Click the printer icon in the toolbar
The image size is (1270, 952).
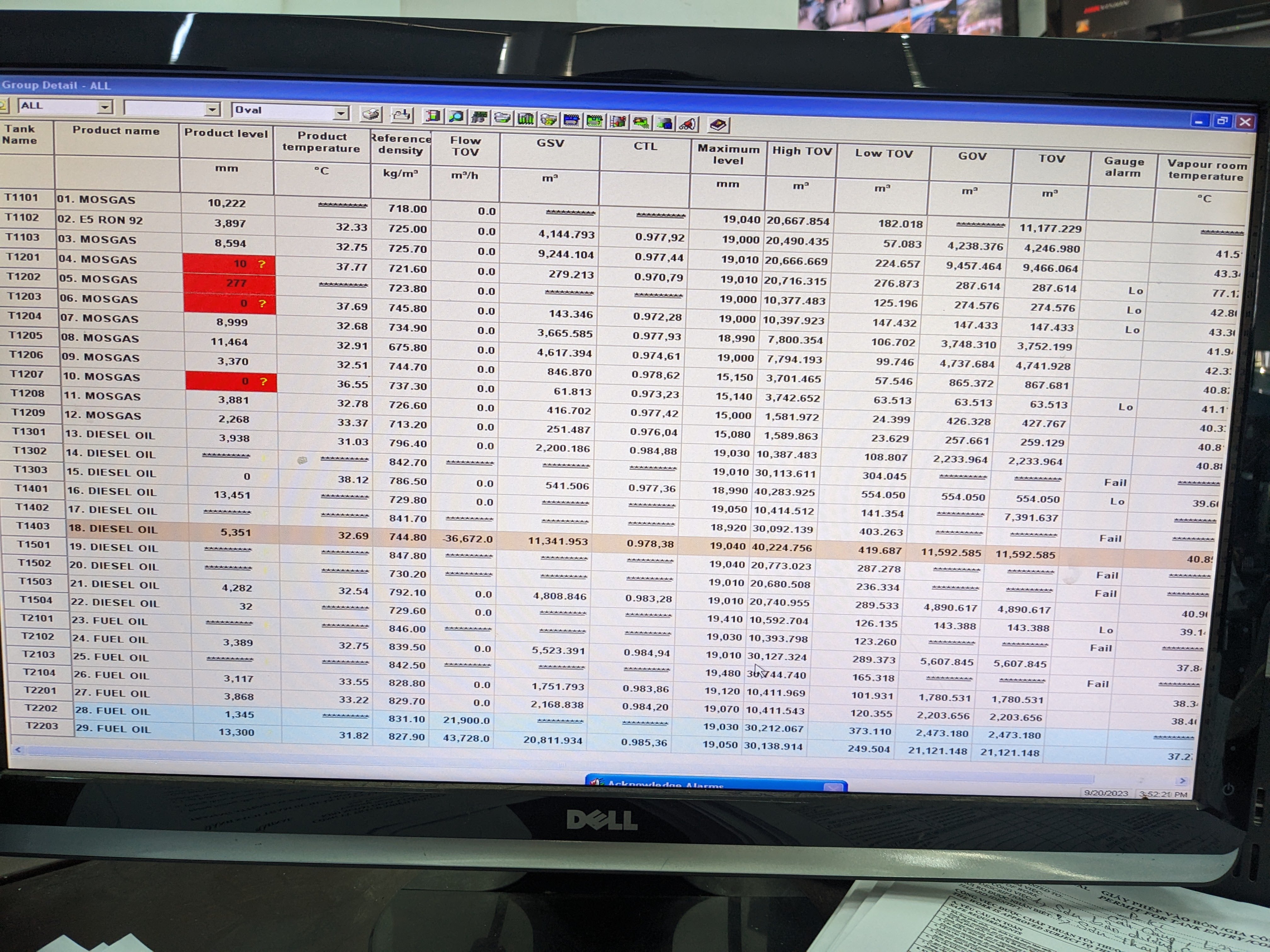(x=371, y=114)
